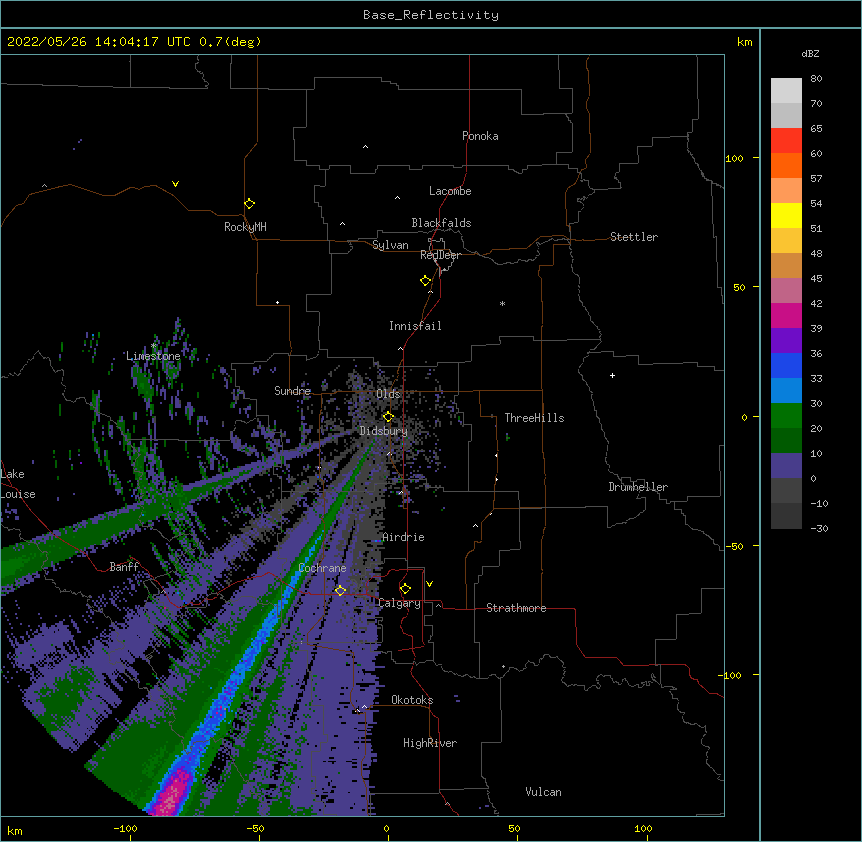Screen dimensions: 862x842
Task: Click the bright green legend swatch for 20-30 dBZ
Action: tap(786, 416)
